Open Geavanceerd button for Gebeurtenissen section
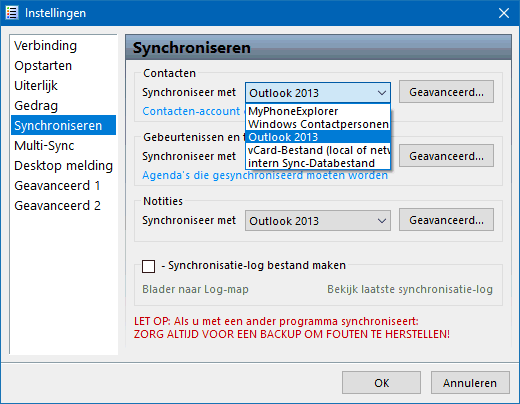Viewport: 520px width, 404px height. [446, 156]
